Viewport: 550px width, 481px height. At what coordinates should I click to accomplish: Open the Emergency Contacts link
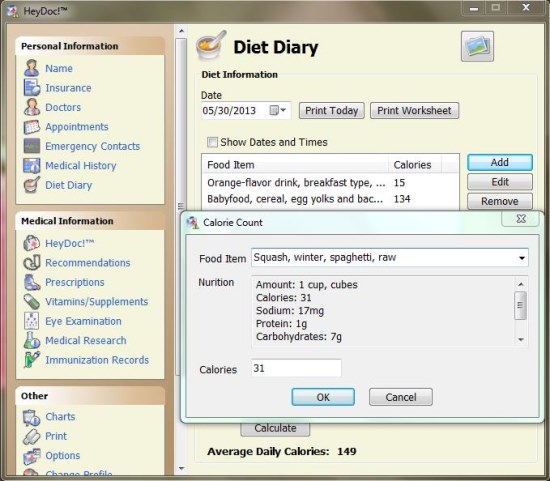[x=93, y=146]
